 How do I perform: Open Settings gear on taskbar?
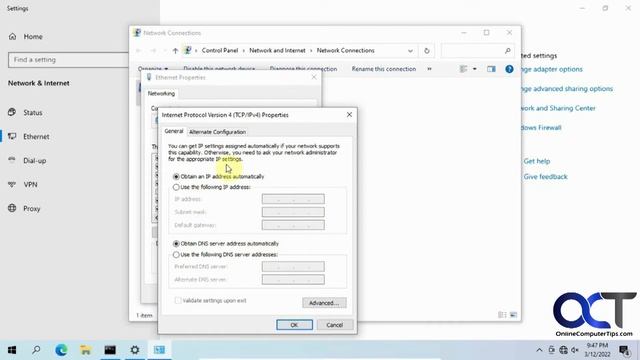pyautogui.click(x=135, y=350)
